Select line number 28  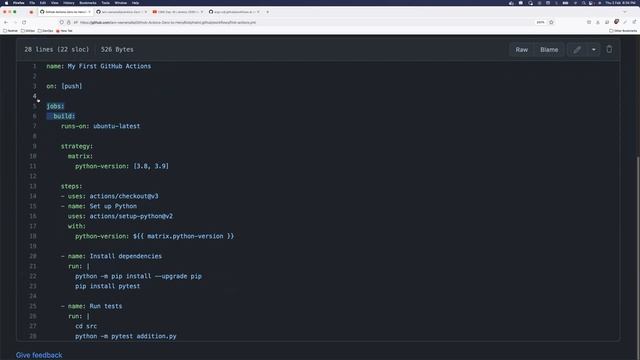(x=33, y=336)
